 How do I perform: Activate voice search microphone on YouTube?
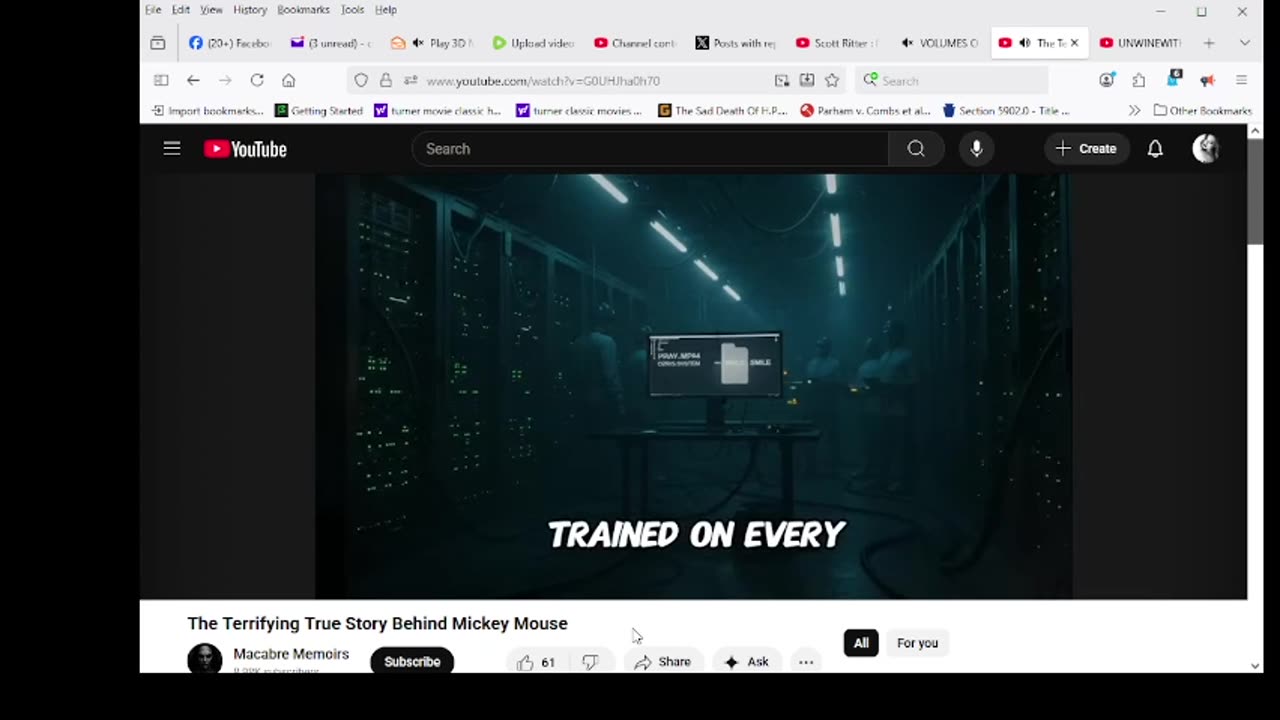click(976, 149)
